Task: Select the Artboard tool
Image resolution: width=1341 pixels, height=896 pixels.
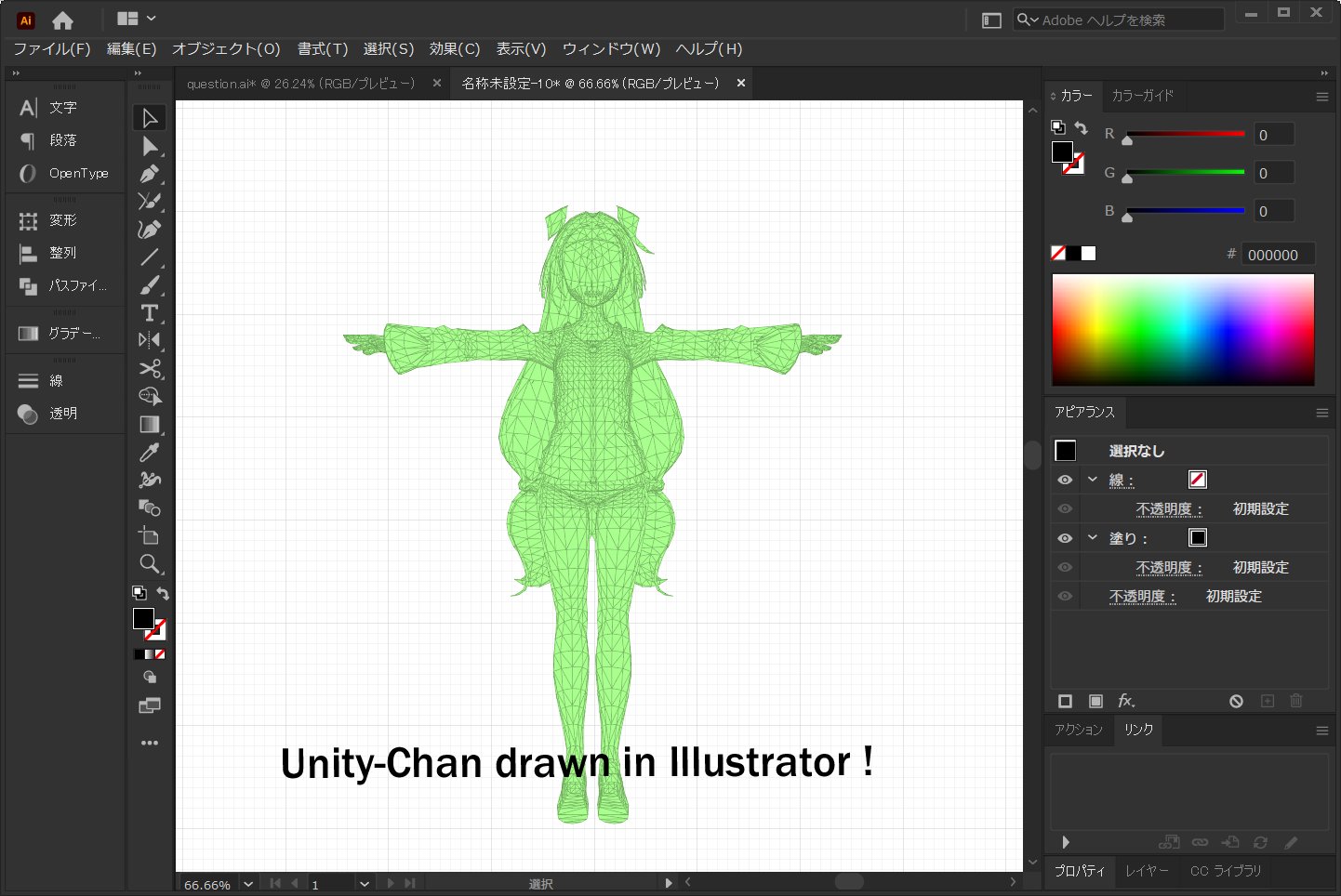Action: [x=149, y=535]
